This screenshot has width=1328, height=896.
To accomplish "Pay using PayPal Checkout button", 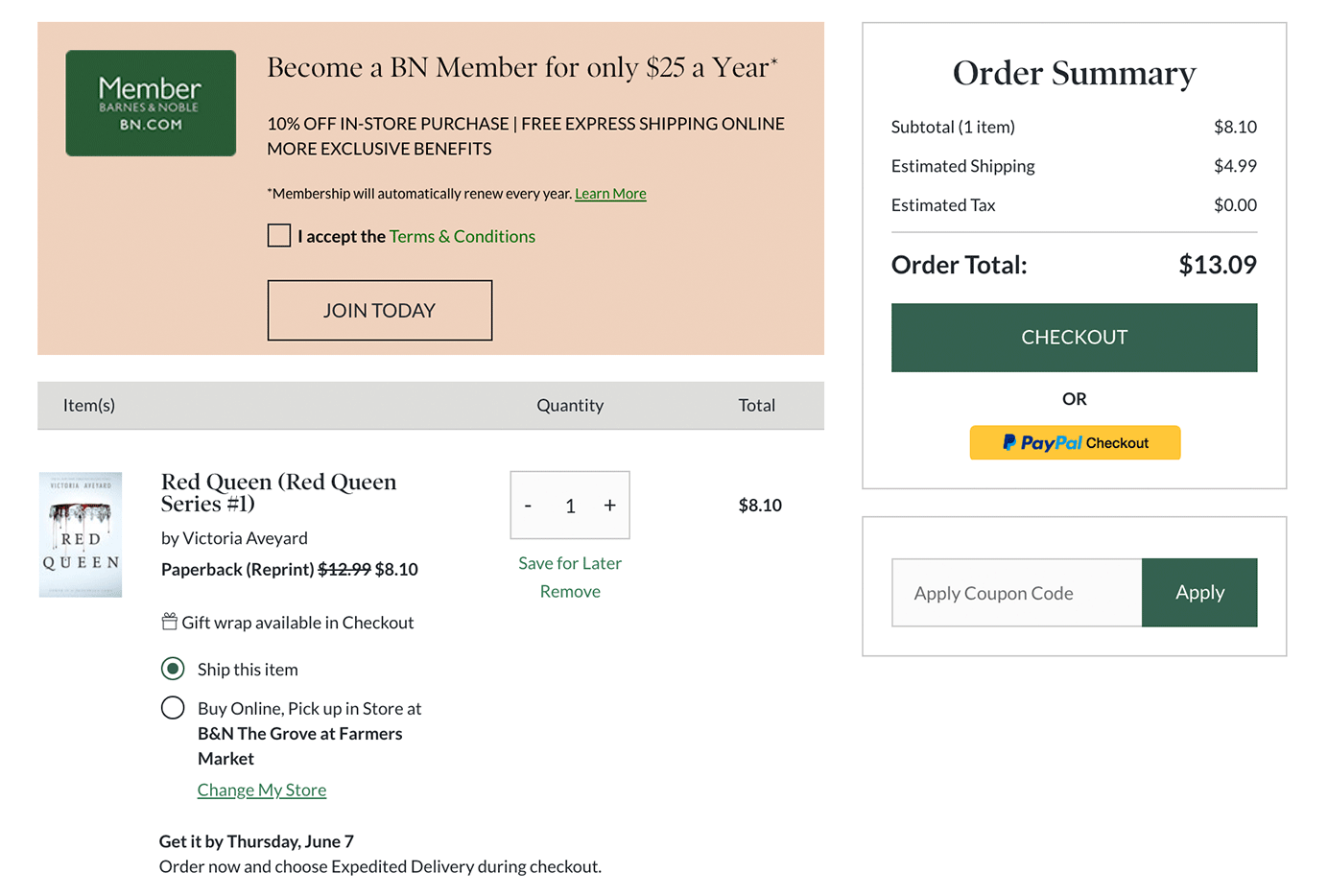I will tap(1075, 443).
